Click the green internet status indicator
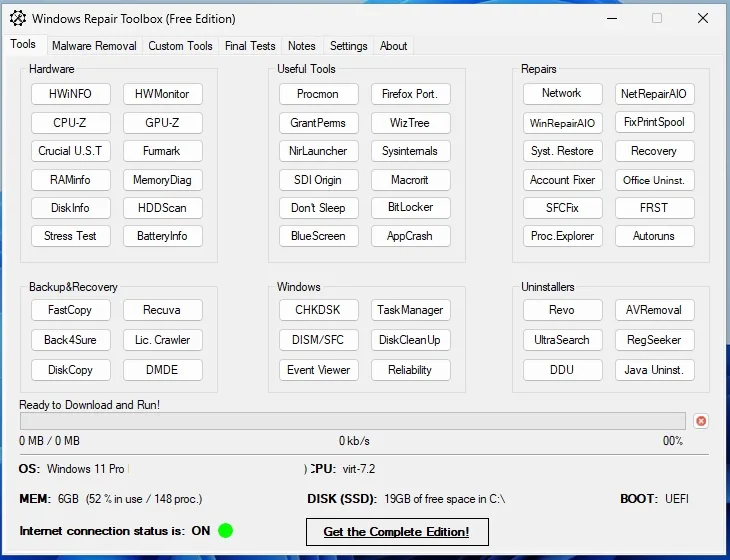The height and width of the screenshot is (560, 730). (x=225, y=530)
